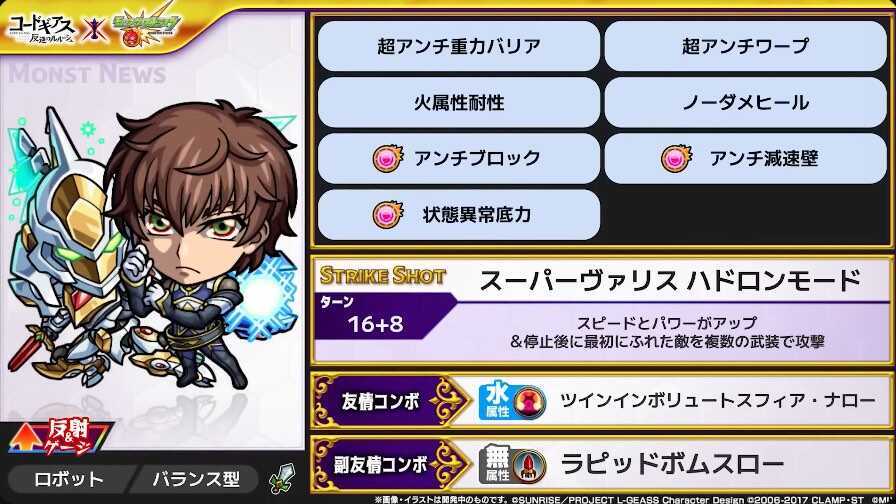896x504 pixels.
Task: Click the round orb icon beside ツインインボリュートスフィア
Action: click(529, 402)
